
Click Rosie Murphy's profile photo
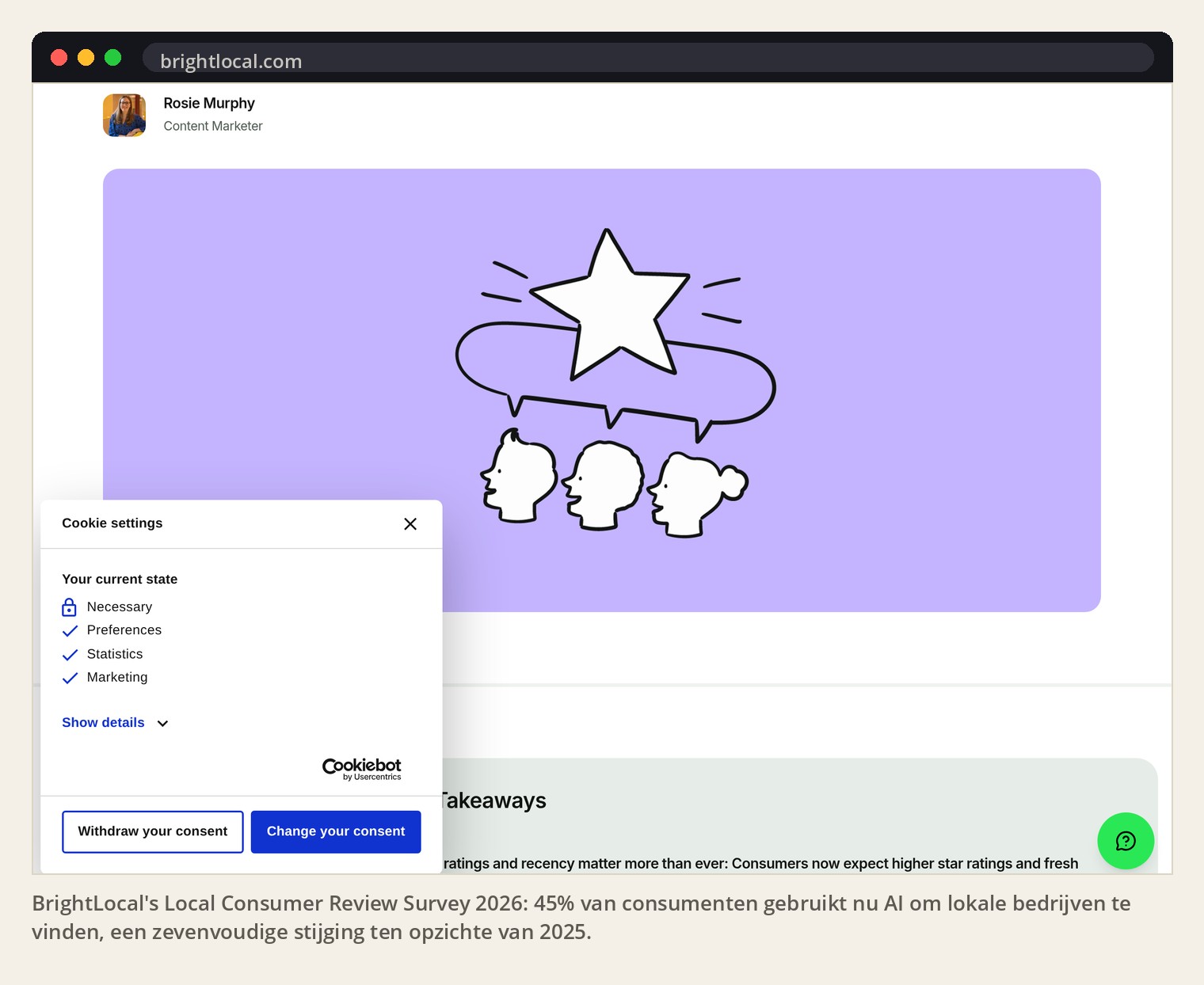(x=124, y=115)
